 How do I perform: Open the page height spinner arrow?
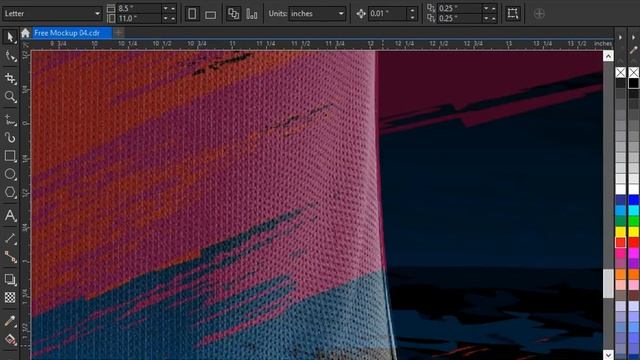coord(165,18)
